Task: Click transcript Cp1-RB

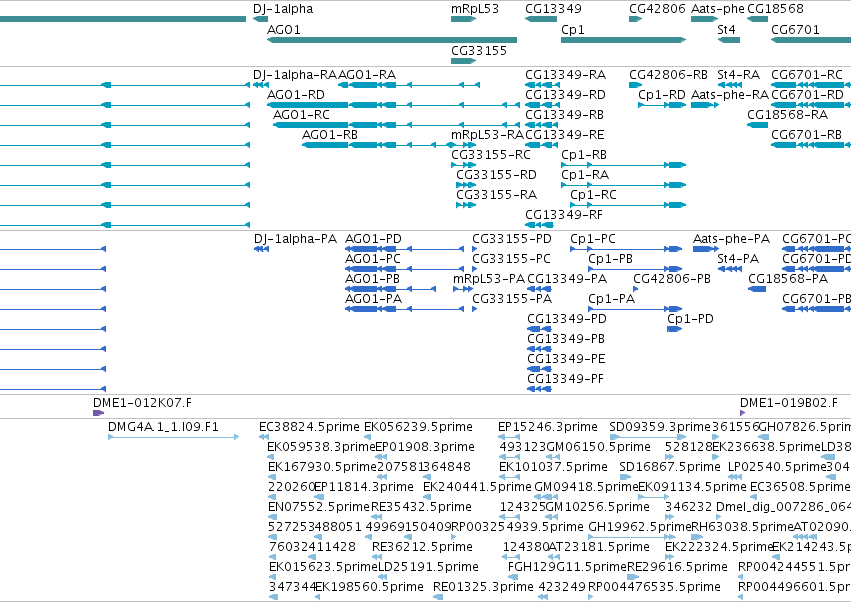Action: tap(624, 165)
